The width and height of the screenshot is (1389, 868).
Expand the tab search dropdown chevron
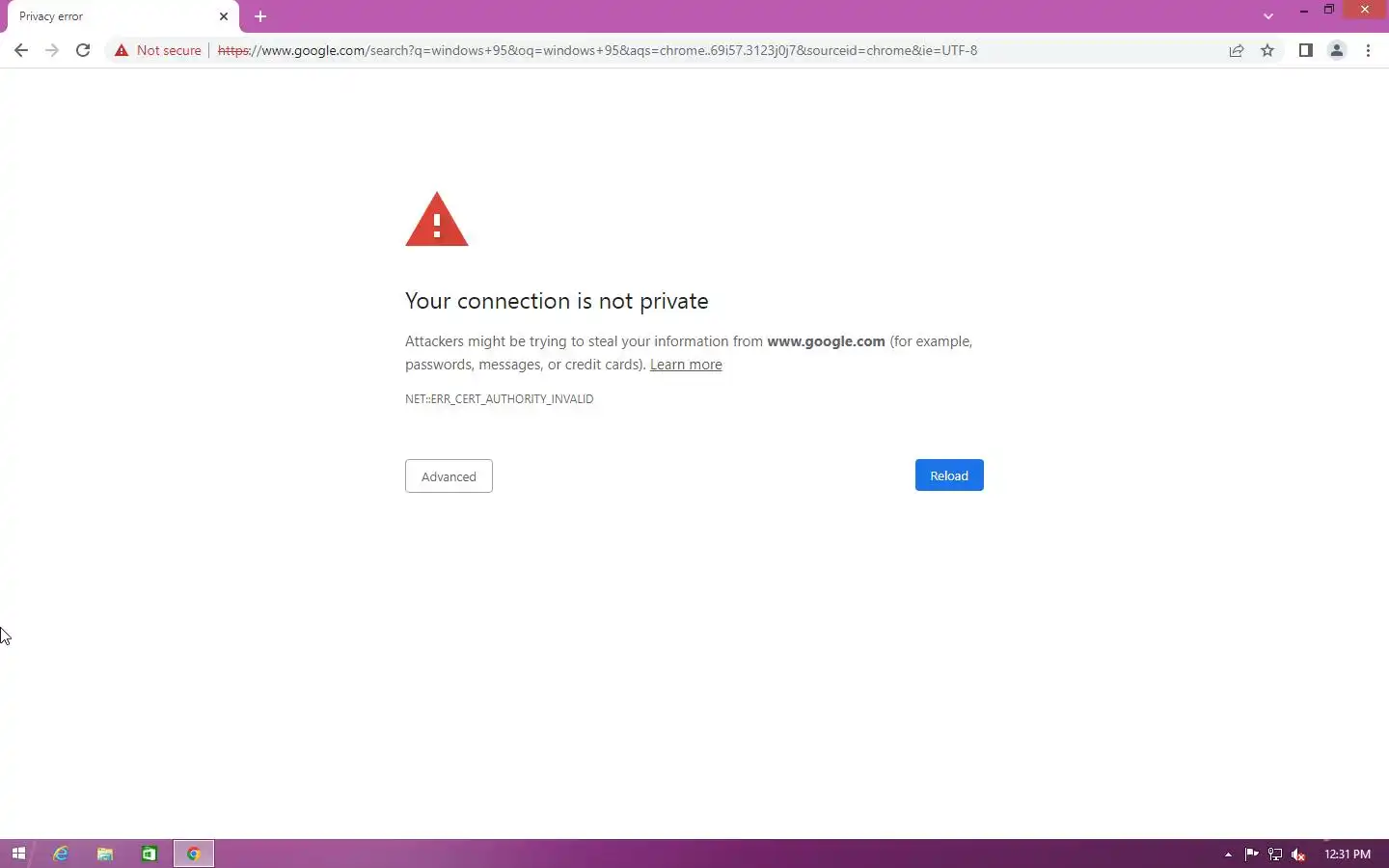[x=1268, y=16]
